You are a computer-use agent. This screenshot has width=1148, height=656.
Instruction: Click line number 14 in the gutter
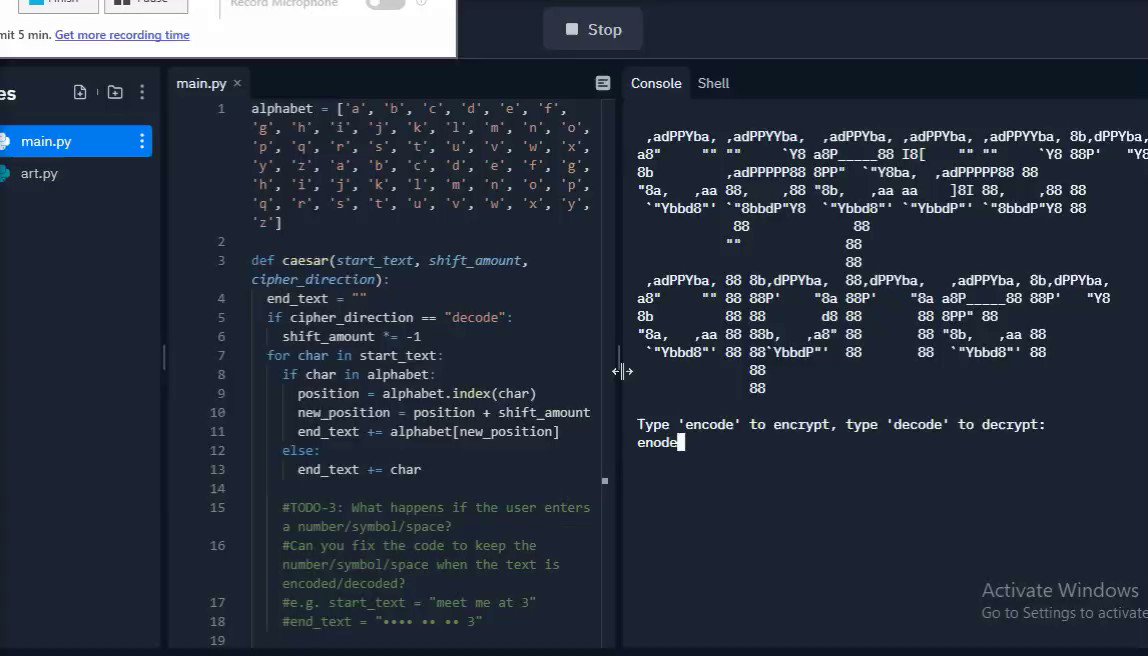pos(217,489)
